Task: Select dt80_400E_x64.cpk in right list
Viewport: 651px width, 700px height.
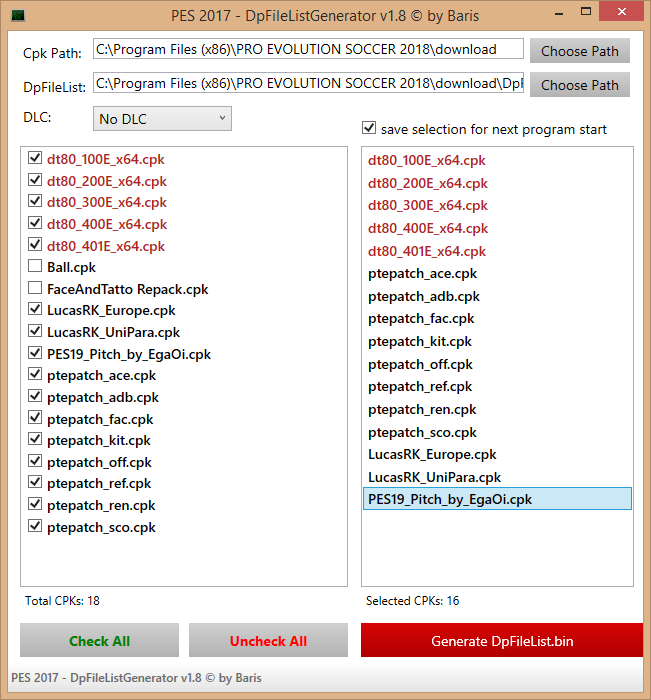Action: pos(497,228)
